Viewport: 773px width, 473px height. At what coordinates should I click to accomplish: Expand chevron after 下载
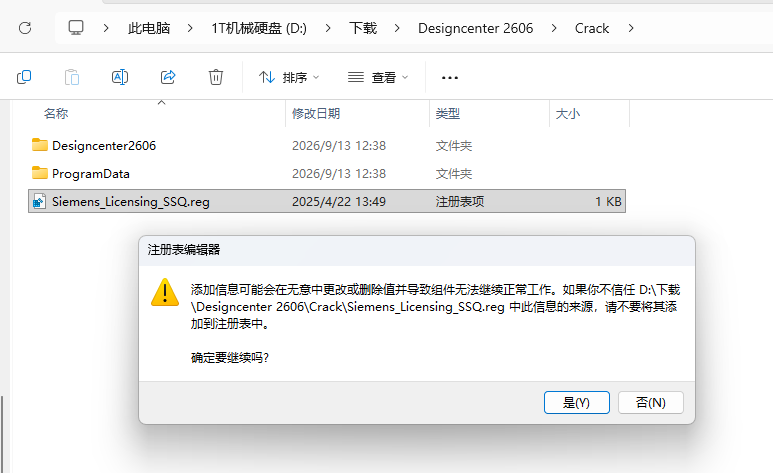tap(397, 28)
